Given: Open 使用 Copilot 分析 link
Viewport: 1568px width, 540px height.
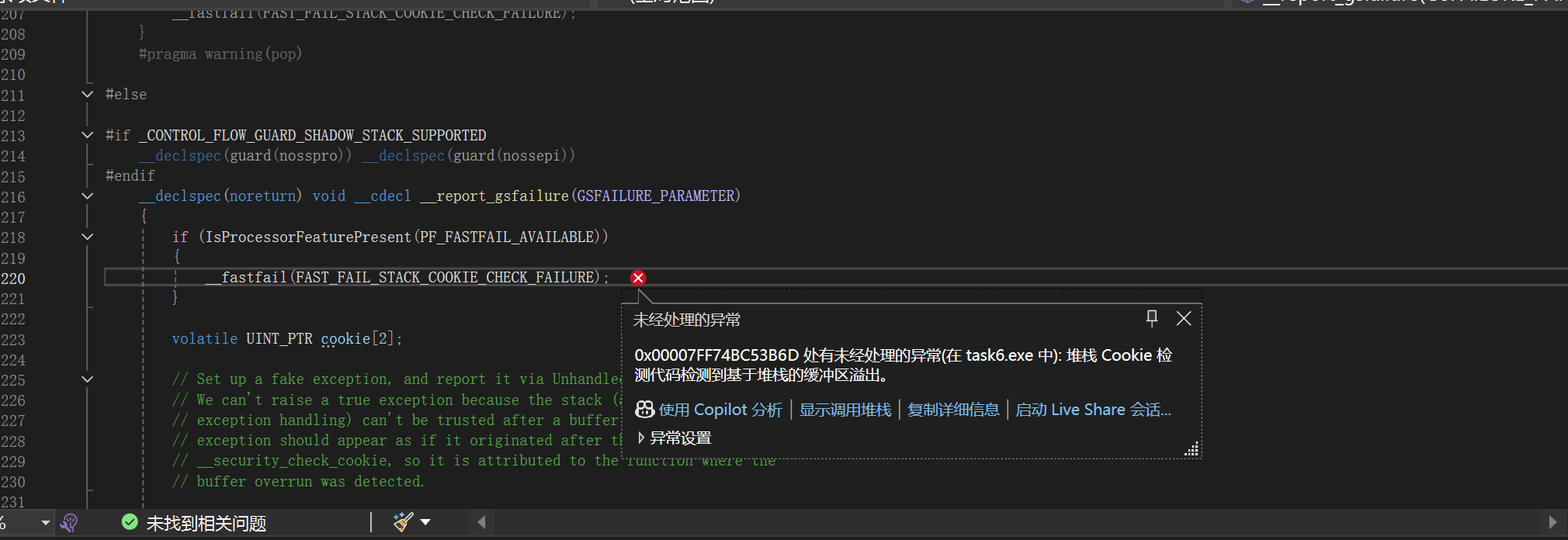Looking at the screenshot, I should 720,410.
